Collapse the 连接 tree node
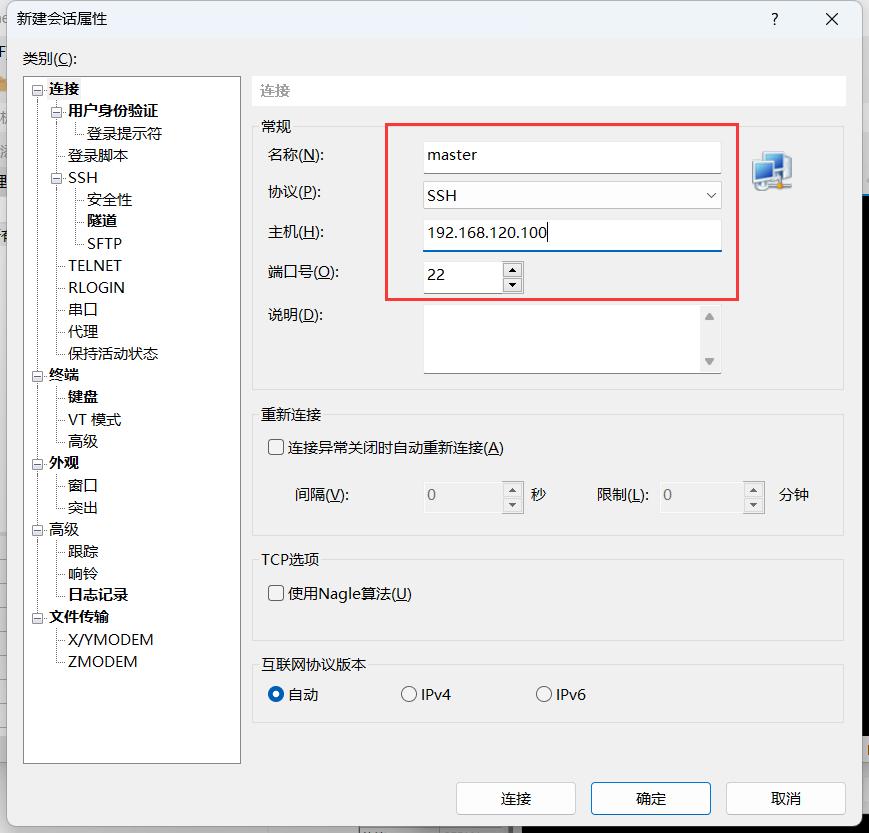 coord(37,90)
